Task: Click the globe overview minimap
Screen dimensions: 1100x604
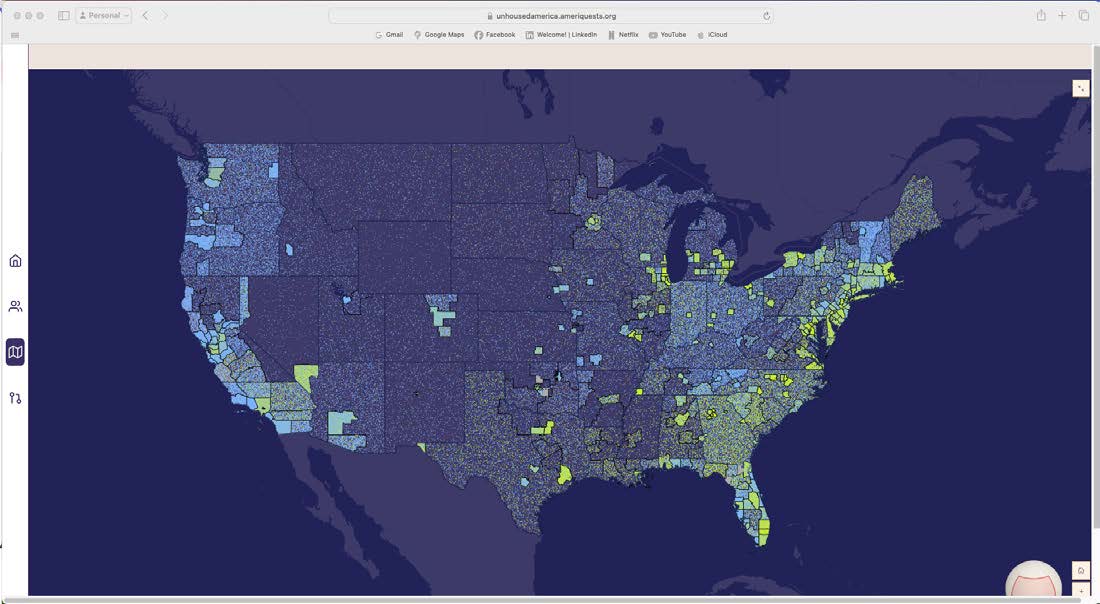Action: (1033, 581)
